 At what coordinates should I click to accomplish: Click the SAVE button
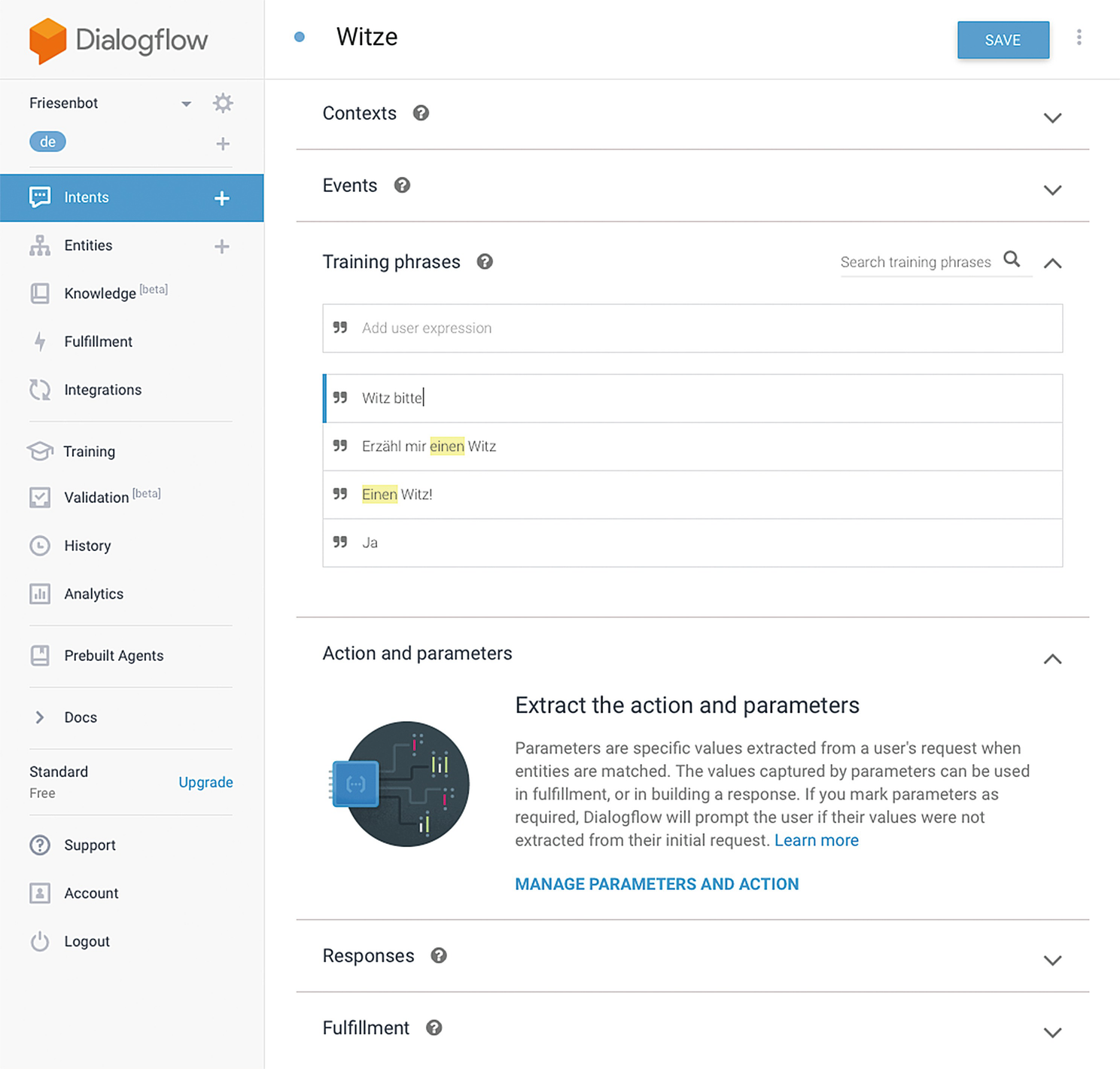1003,40
